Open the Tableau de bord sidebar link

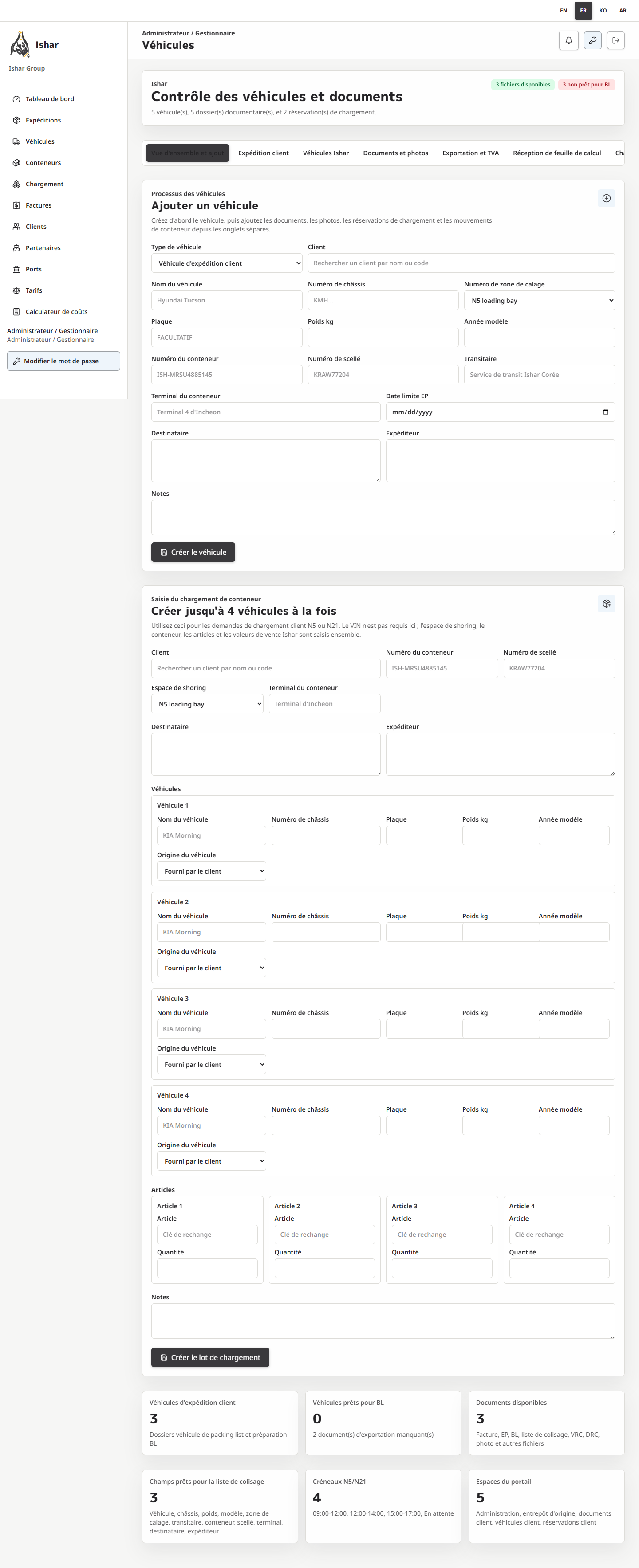coord(63,98)
